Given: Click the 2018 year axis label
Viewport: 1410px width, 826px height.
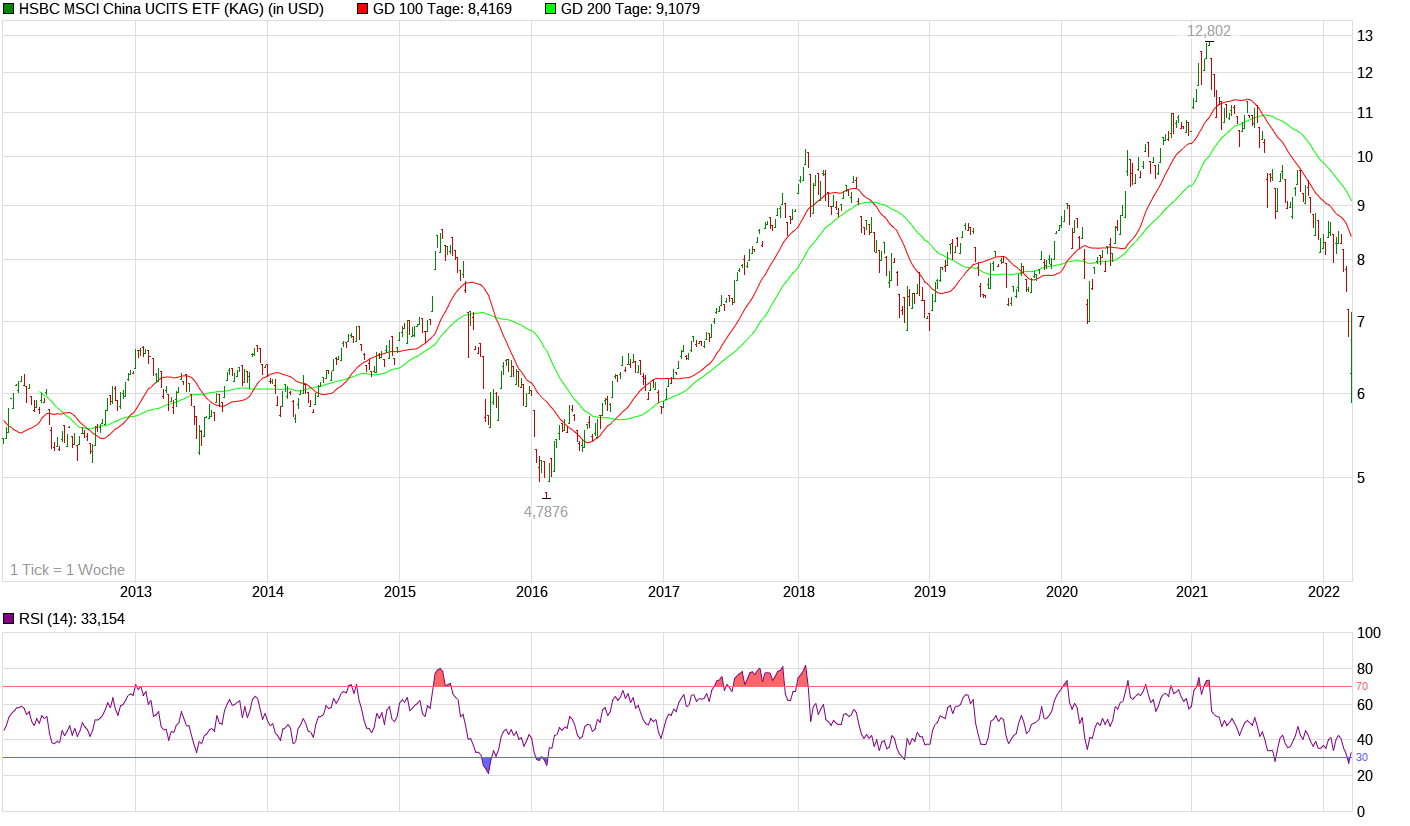Looking at the screenshot, I should click(798, 591).
